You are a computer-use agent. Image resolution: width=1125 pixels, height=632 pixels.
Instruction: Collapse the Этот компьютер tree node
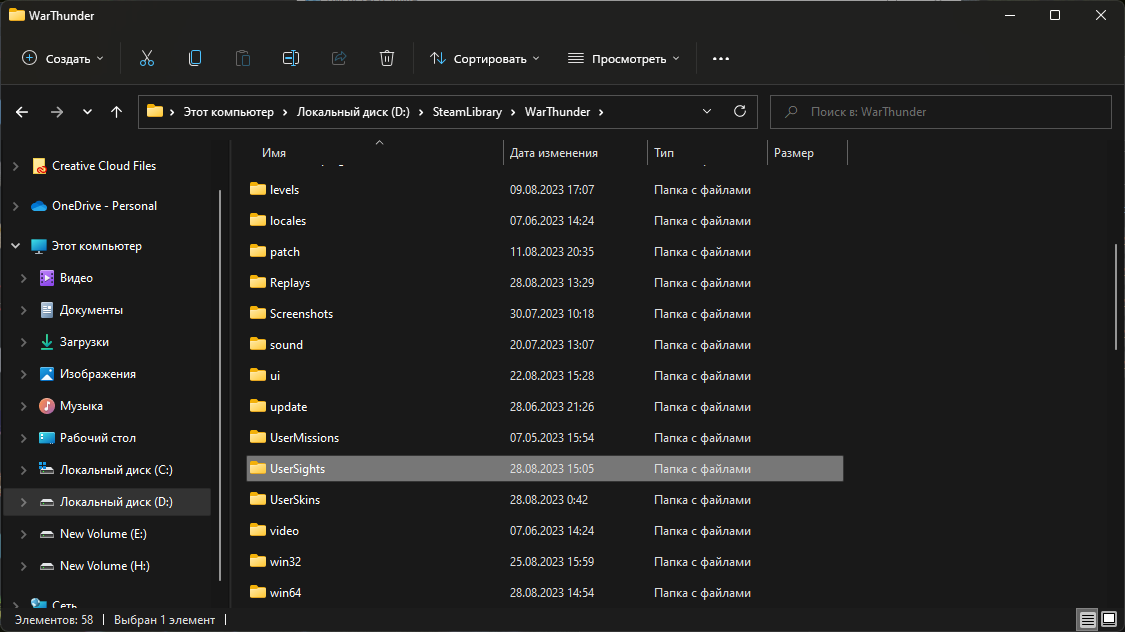15,246
